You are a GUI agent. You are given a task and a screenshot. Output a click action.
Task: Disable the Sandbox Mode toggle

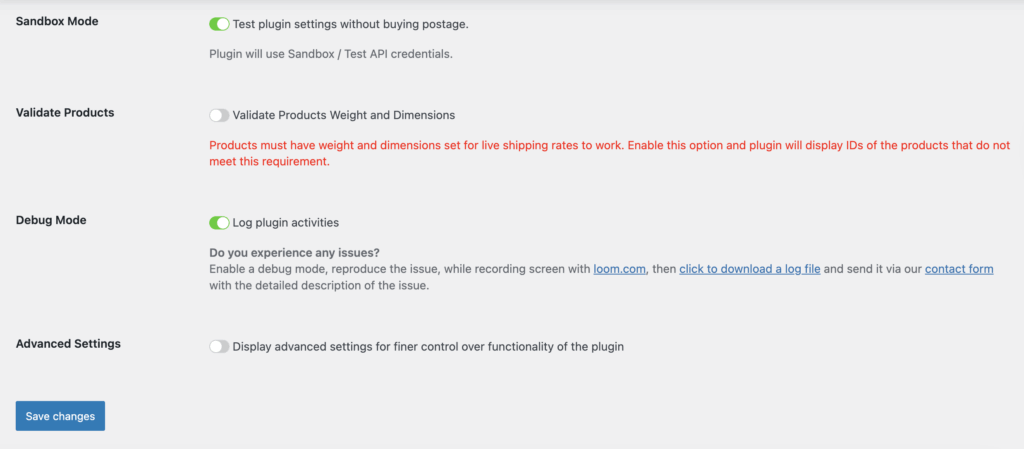pyautogui.click(x=219, y=23)
